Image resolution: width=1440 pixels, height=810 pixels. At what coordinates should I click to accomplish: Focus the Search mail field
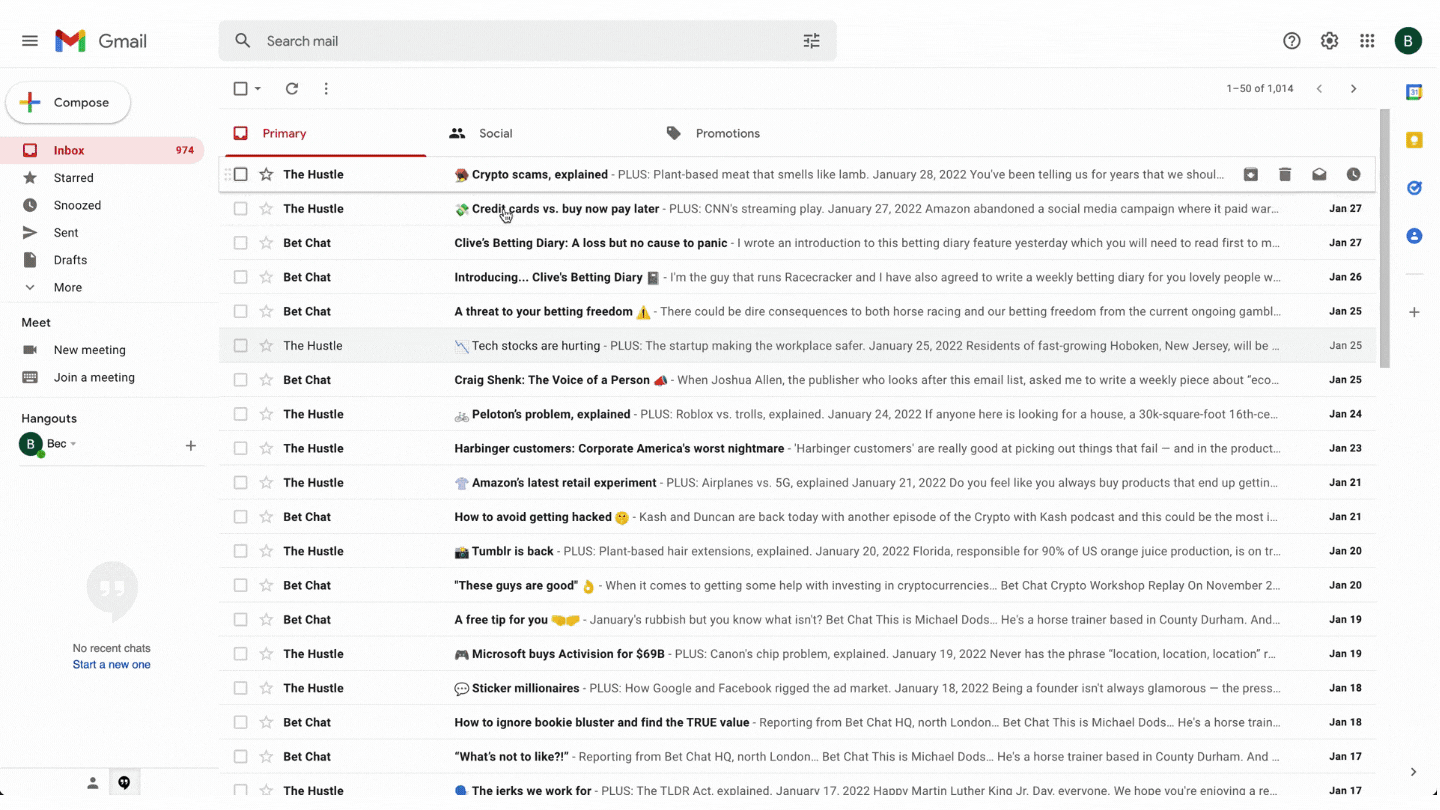click(528, 41)
